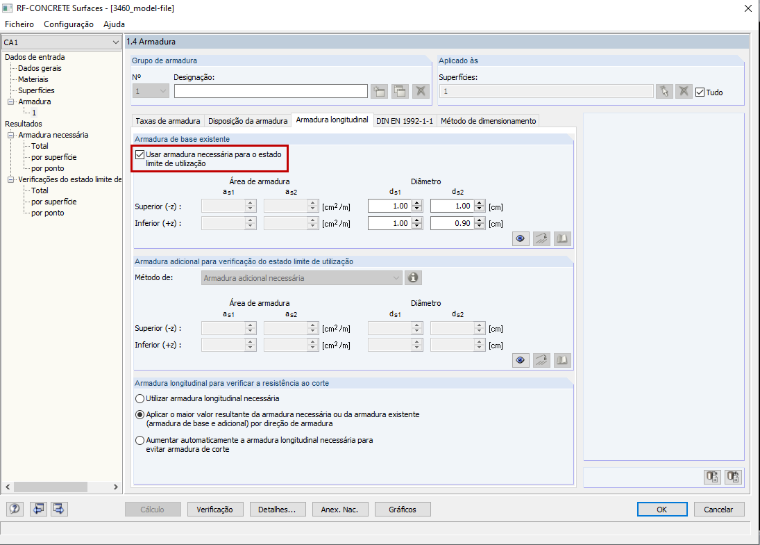Open the Ajuda menu
The height and width of the screenshot is (545, 760).
coord(114,24)
